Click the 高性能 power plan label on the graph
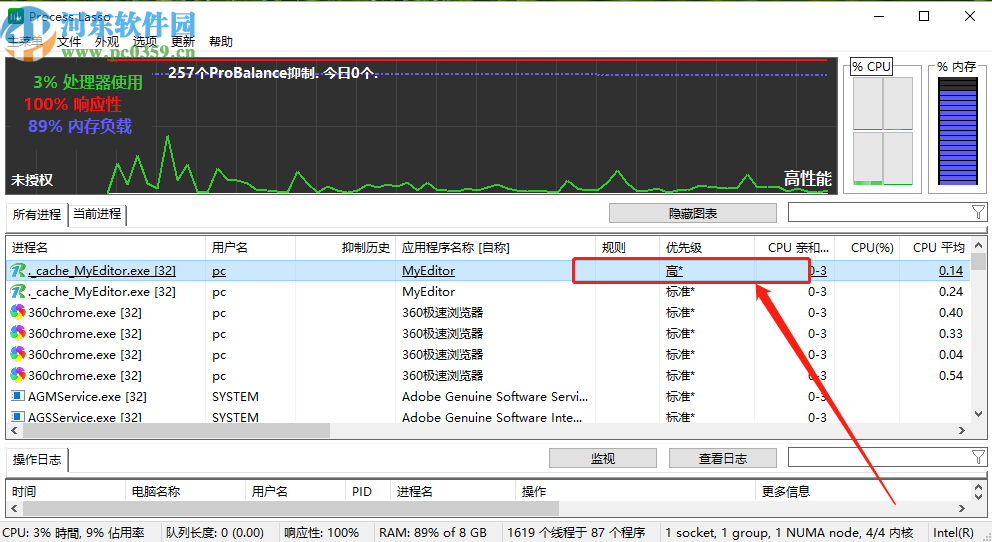 pos(808,178)
